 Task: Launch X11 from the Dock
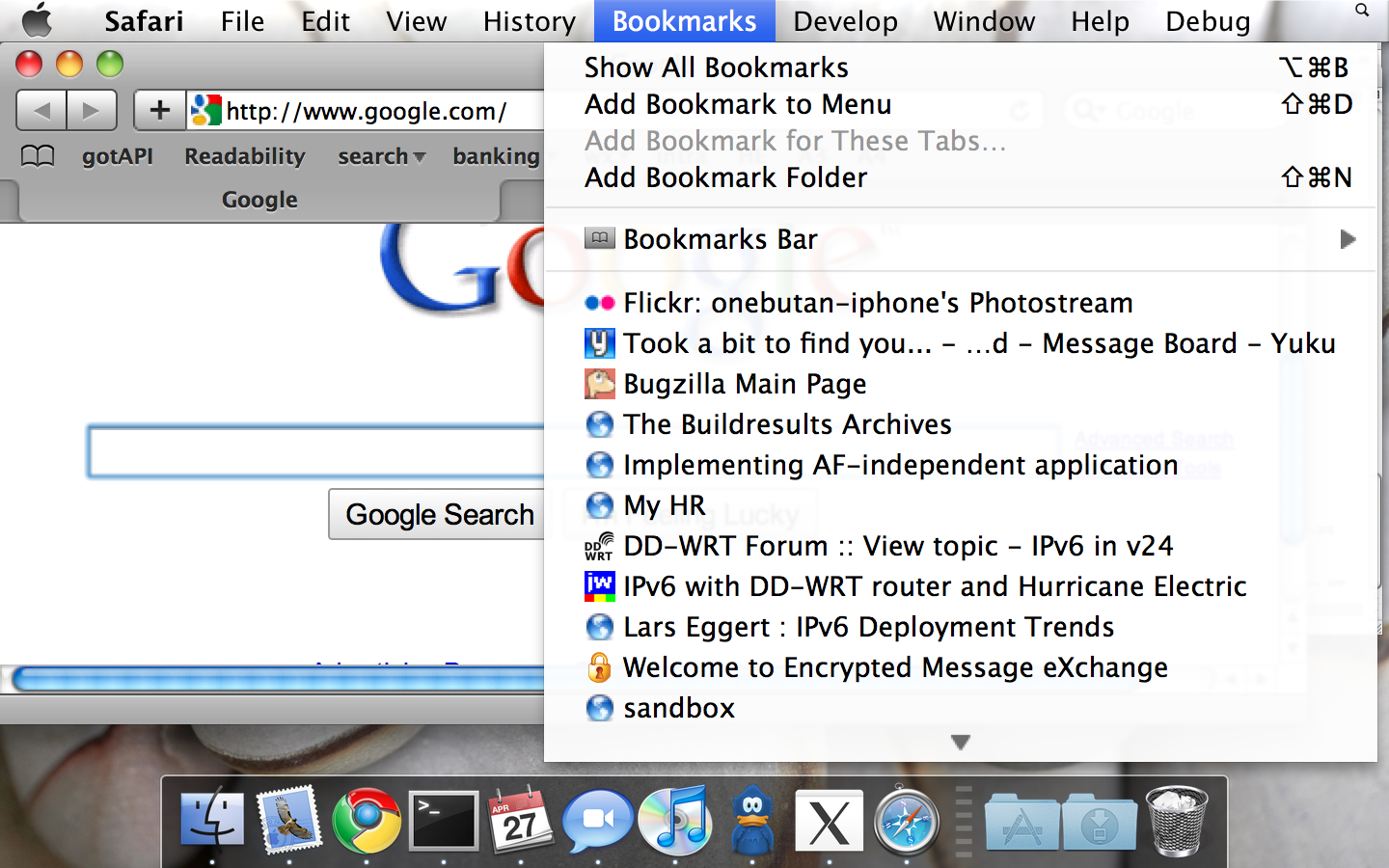tap(830, 823)
